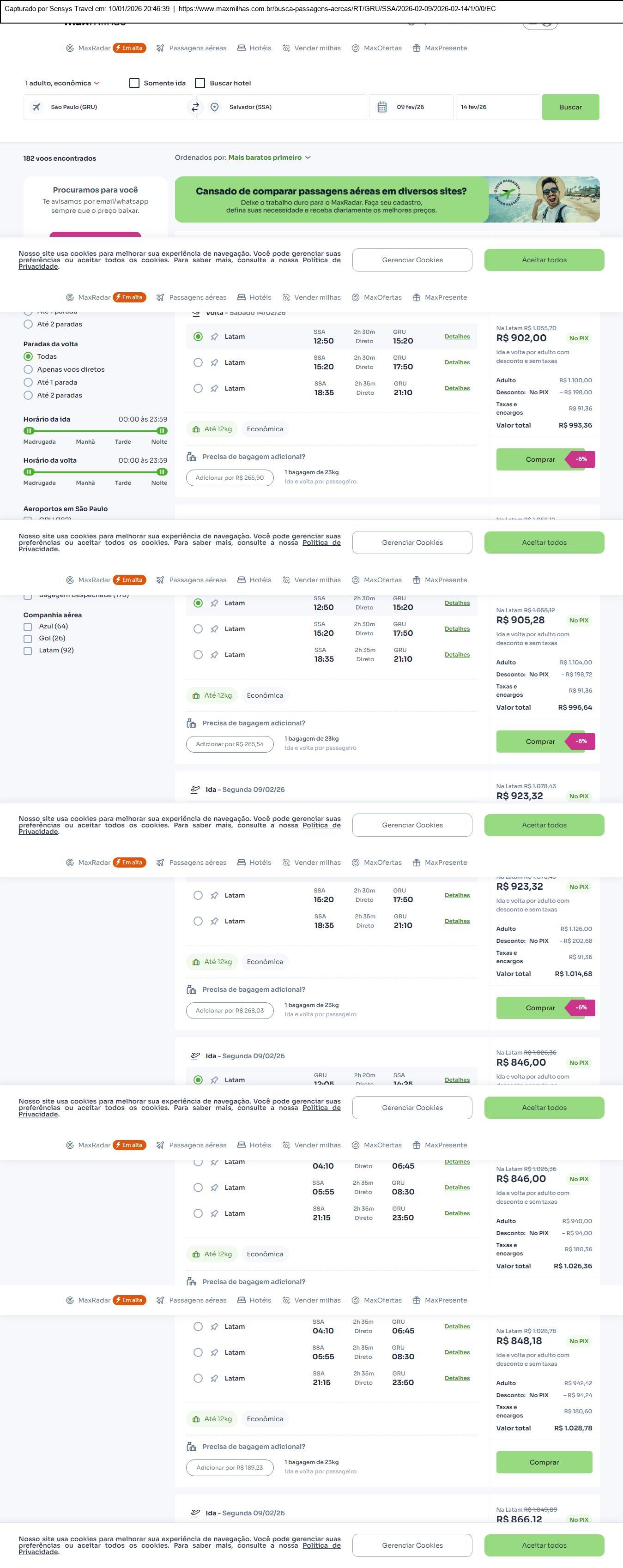Click the Hotéis bed icon in top menu
This screenshot has width=623, height=1568.
[241, 48]
